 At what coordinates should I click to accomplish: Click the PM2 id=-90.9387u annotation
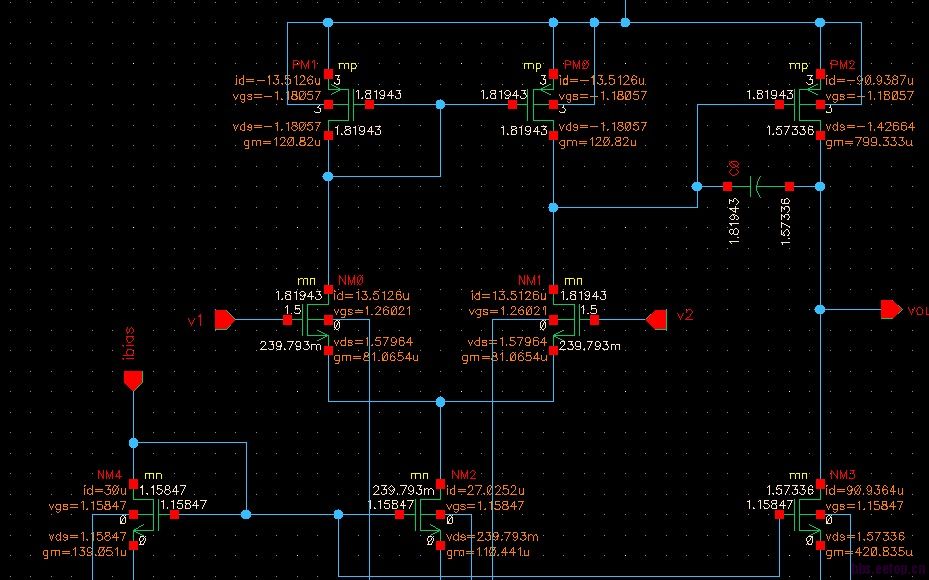pos(869,80)
